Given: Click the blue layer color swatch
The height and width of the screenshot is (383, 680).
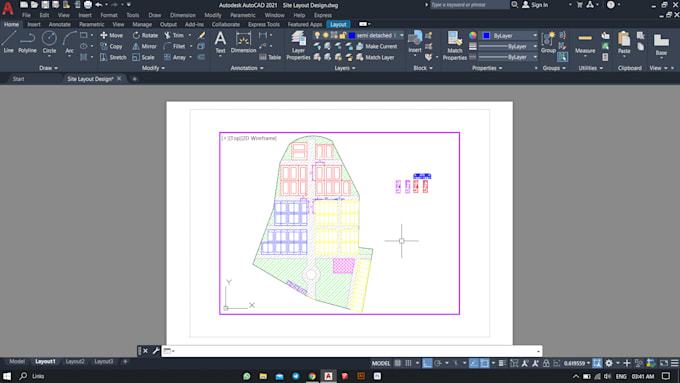Looking at the screenshot, I should point(352,35).
